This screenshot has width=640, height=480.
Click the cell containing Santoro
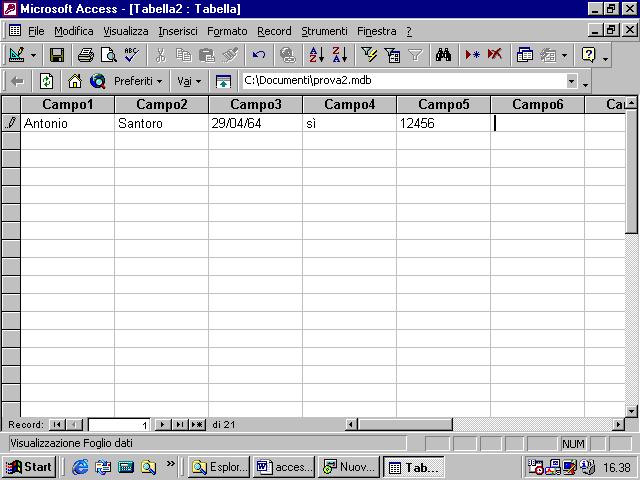162,123
